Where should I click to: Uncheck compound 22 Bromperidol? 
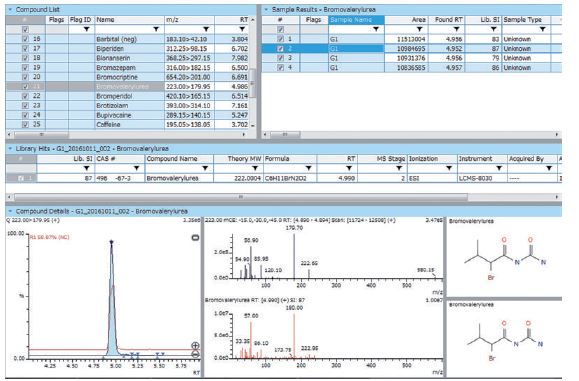pyautogui.click(x=25, y=96)
